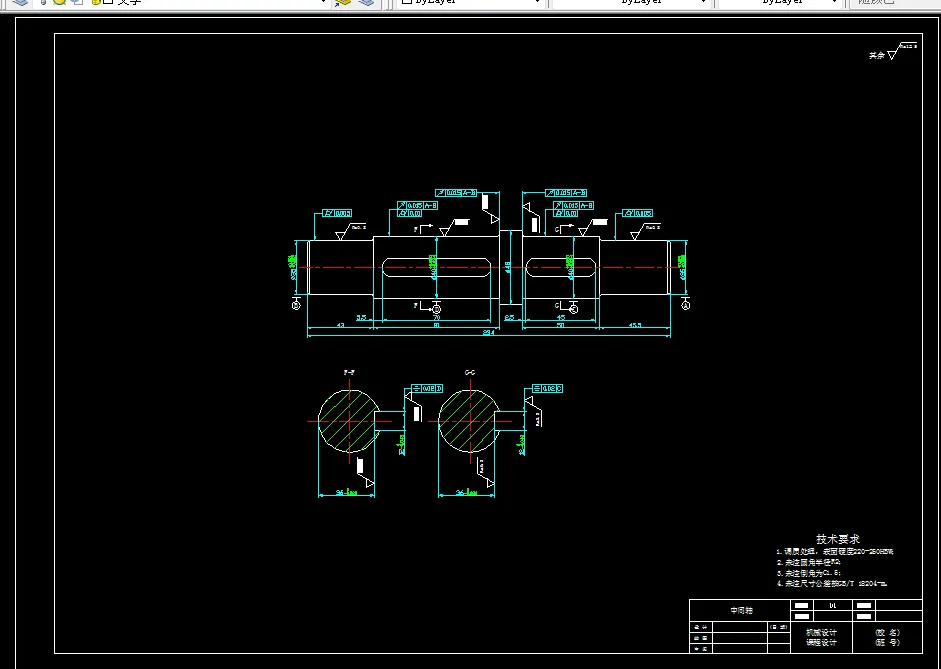Select the symmetry tolerance frame beside F-F section

click(x=427, y=388)
